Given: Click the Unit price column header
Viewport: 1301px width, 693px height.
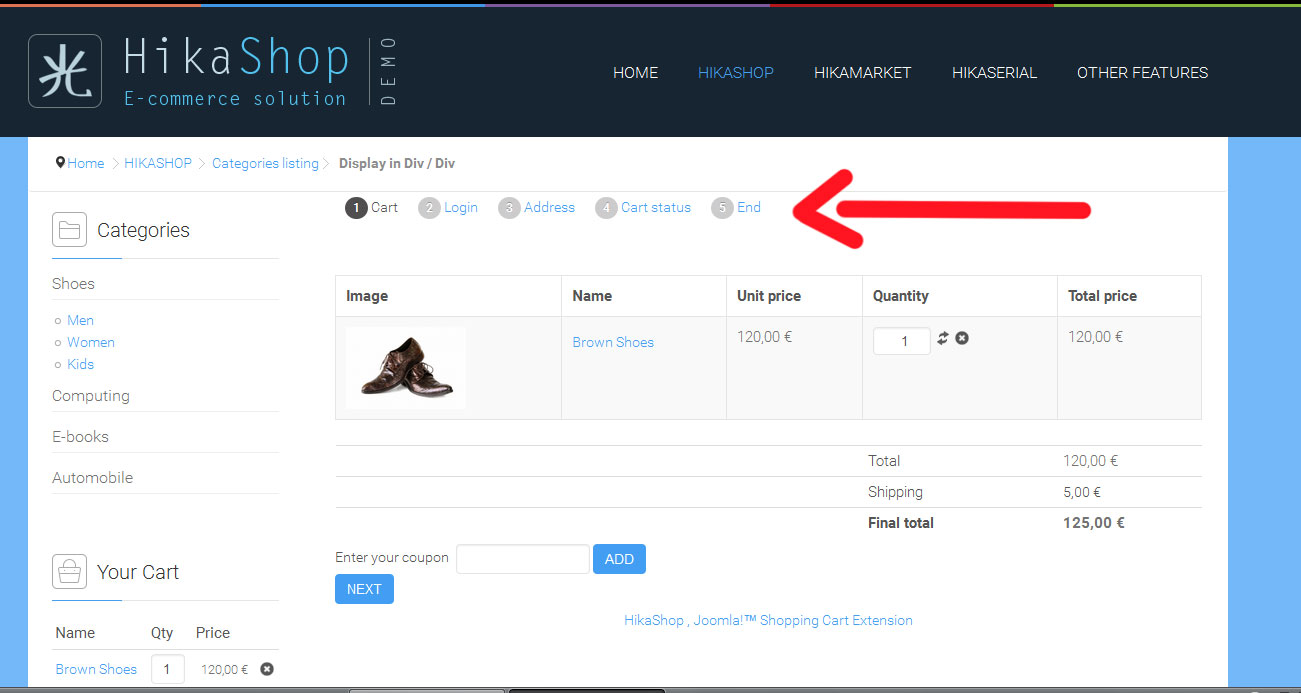Looking at the screenshot, I should coord(769,296).
